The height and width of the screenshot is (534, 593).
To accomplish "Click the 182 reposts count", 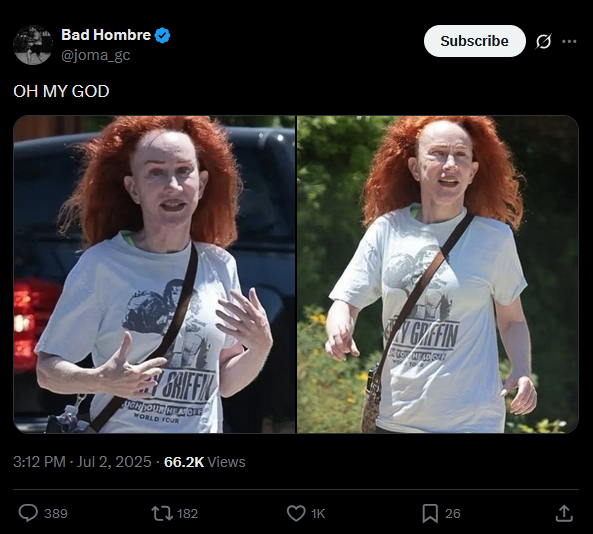I will pyautogui.click(x=187, y=514).
